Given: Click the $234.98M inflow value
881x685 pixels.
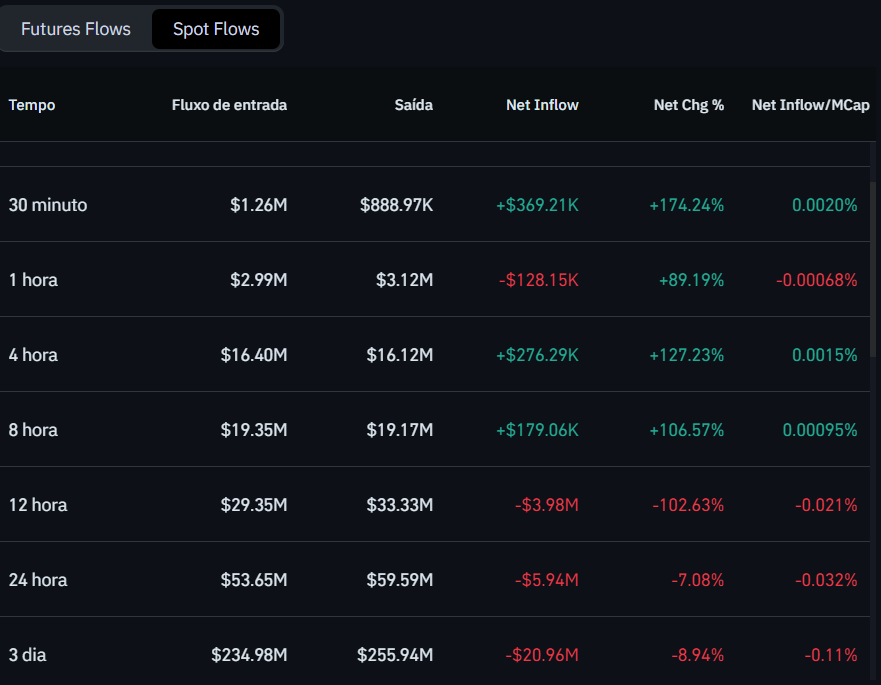Looking at the screenshot, I should click(x=248, y=655).
